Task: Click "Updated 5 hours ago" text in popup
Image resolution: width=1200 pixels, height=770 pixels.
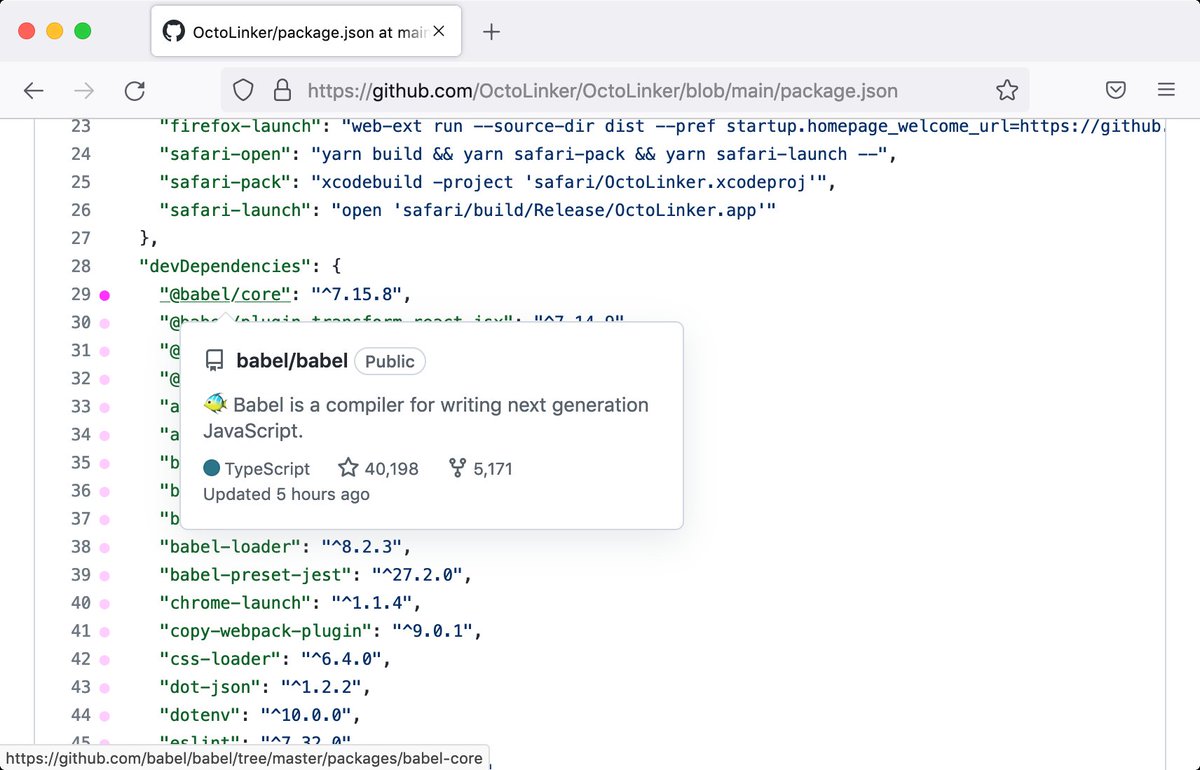Action: [x=286, y=494]
